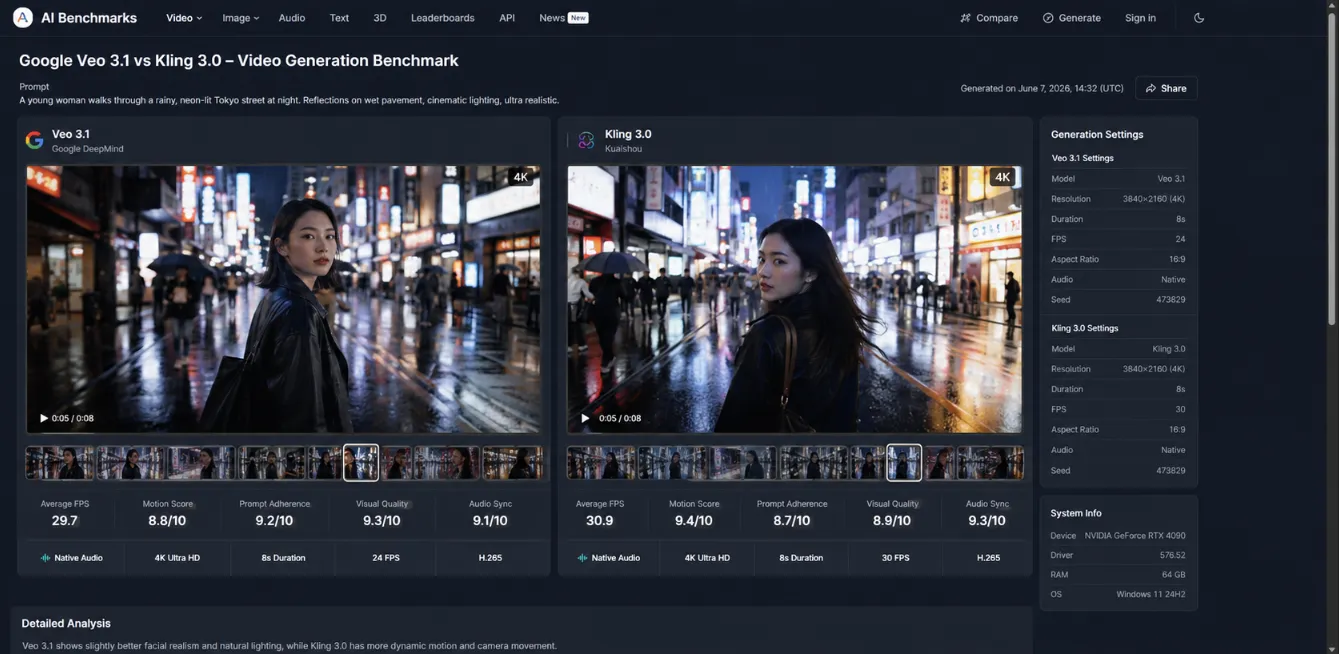Screen dimensions: 1339x654
Task: Play the Veo 3.1 video
Action: pos(44,418)
